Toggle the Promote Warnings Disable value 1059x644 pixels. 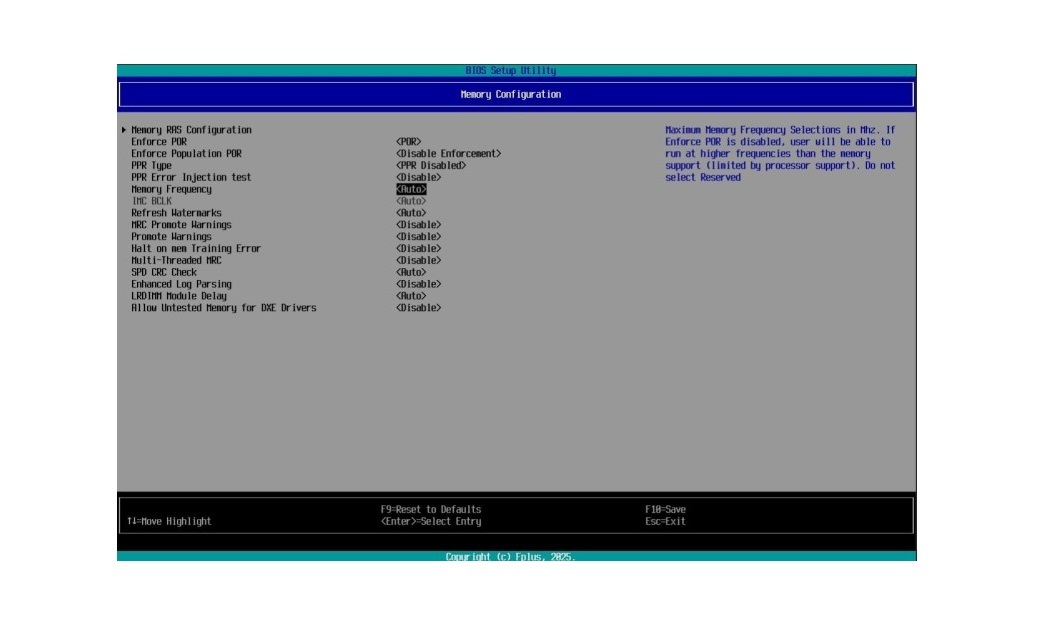pyautogui.click(x=418, y=237)
